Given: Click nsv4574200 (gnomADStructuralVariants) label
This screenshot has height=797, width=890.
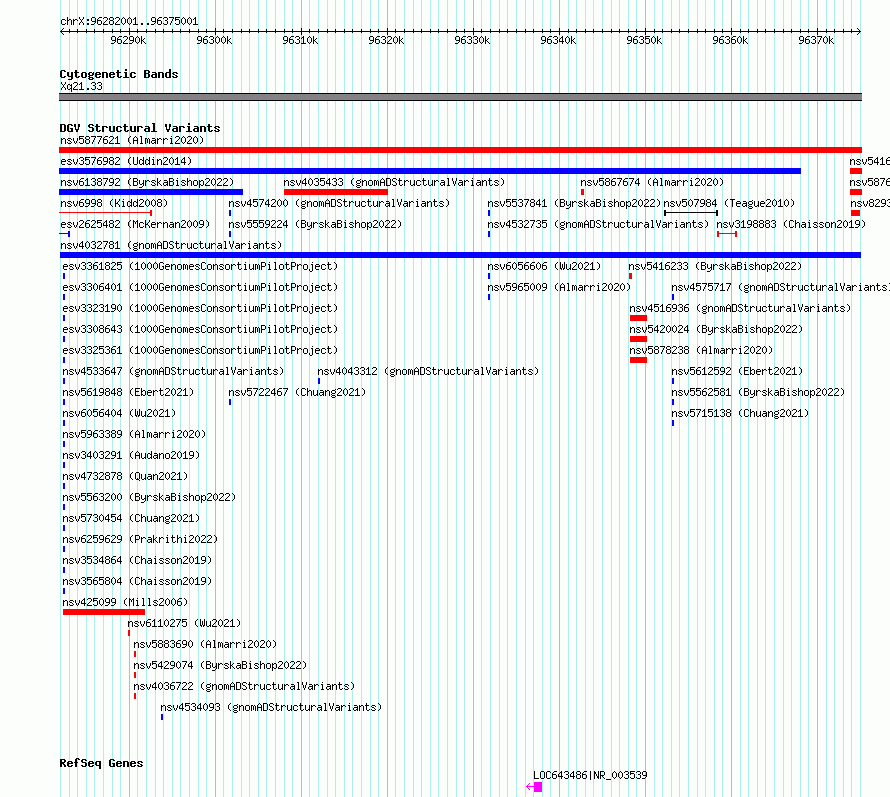Looking at the screenshot, I should click(x=339, y=203).
